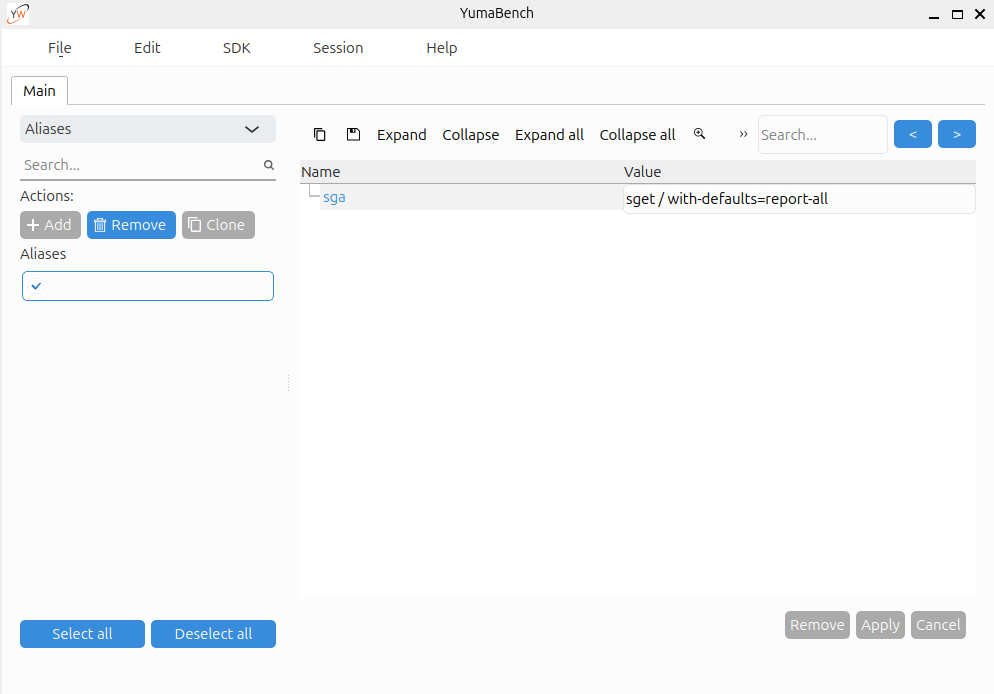Click the blue Remove button under Actions
994x694 pixels.
[131, 225]
